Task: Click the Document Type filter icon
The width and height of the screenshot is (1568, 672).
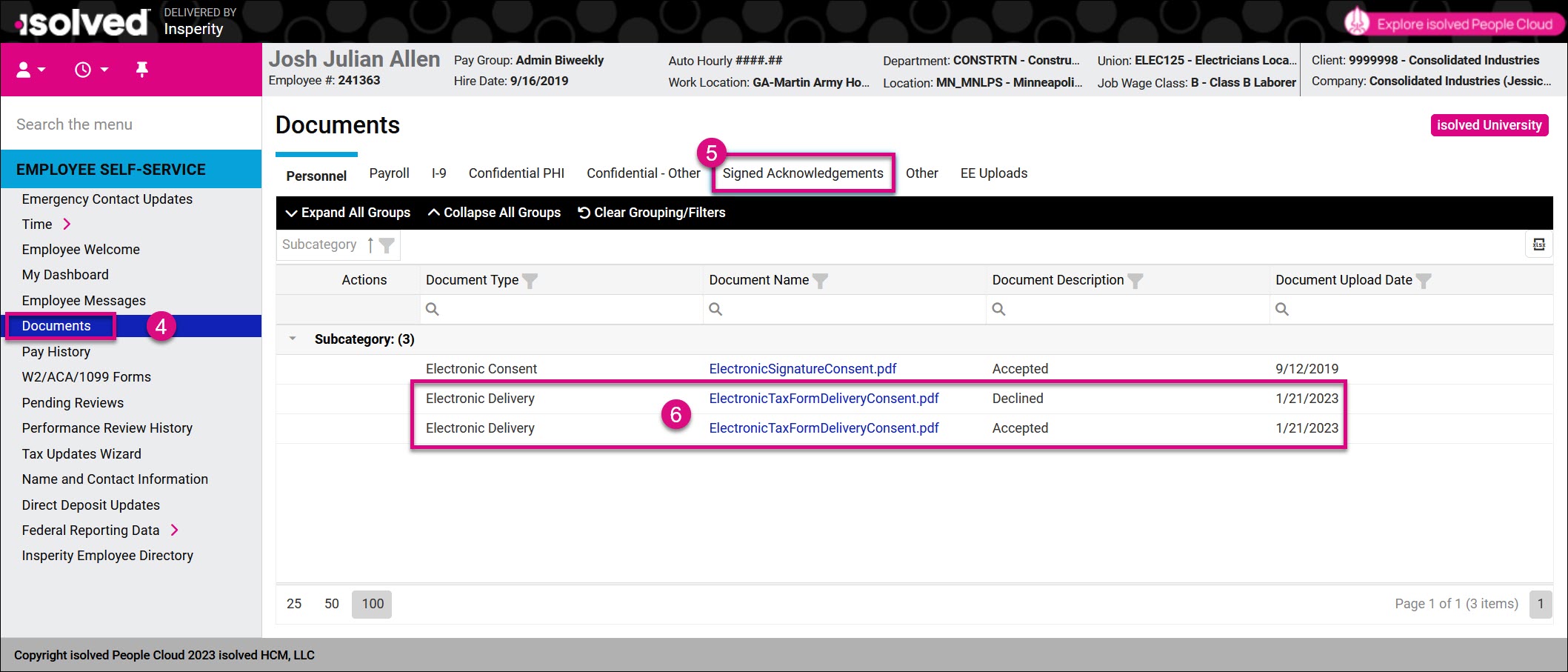Action: 530,281
